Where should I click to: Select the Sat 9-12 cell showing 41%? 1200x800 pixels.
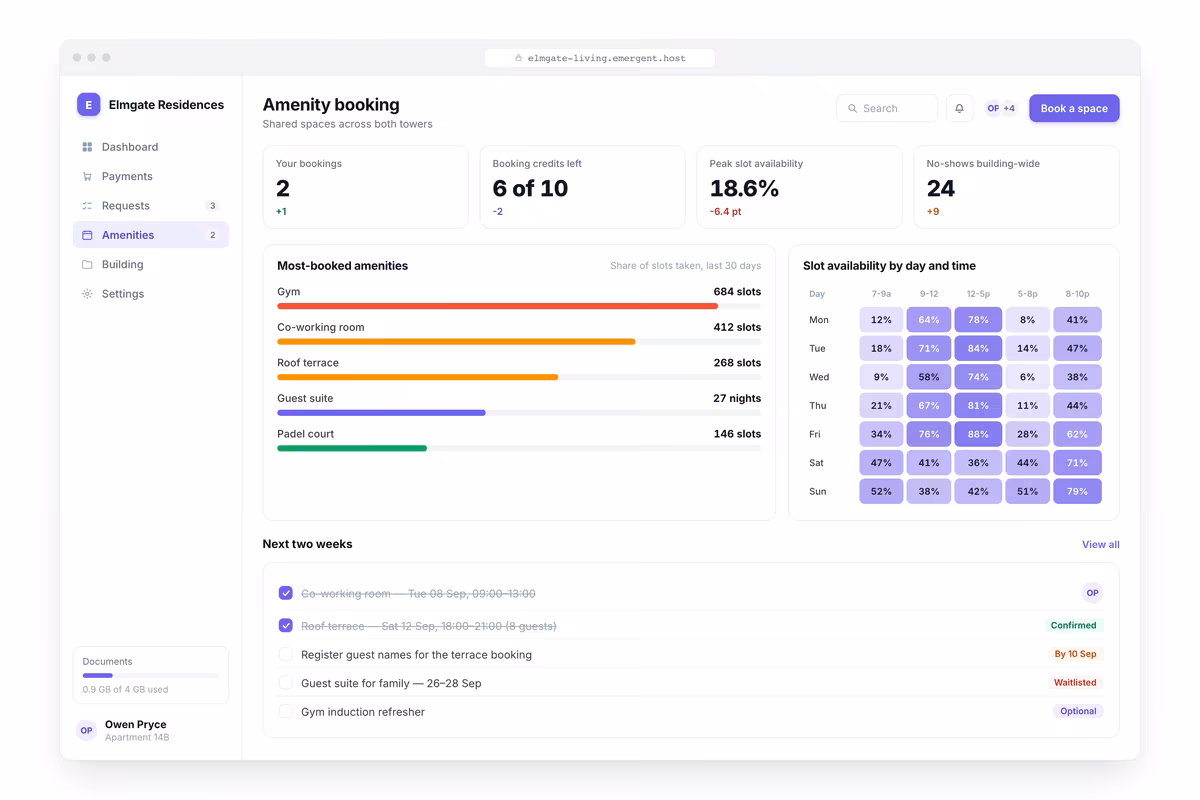pyautogui.click(x=929, y=463)
